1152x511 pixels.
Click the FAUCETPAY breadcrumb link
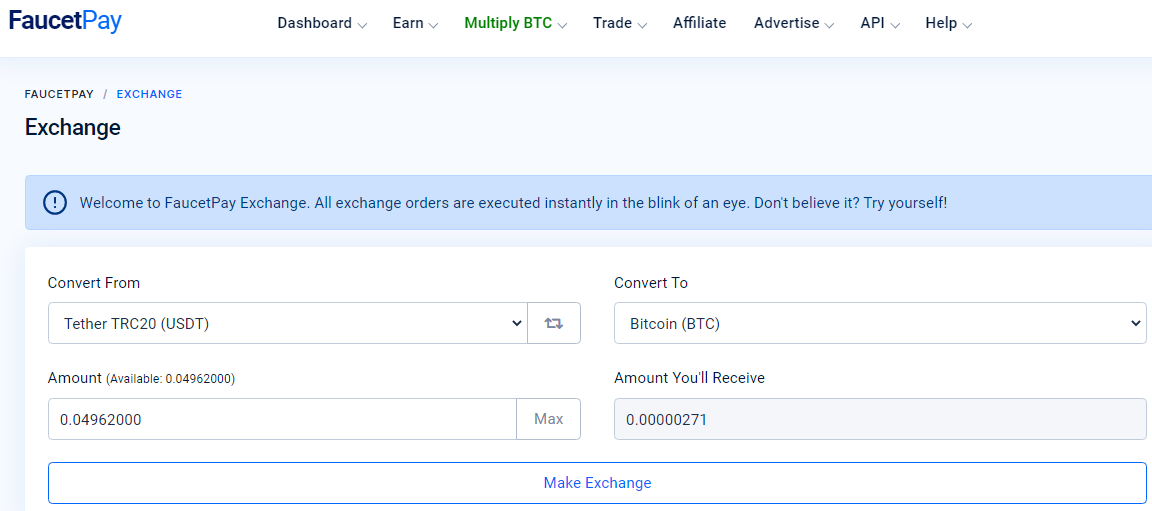[59, 94]
